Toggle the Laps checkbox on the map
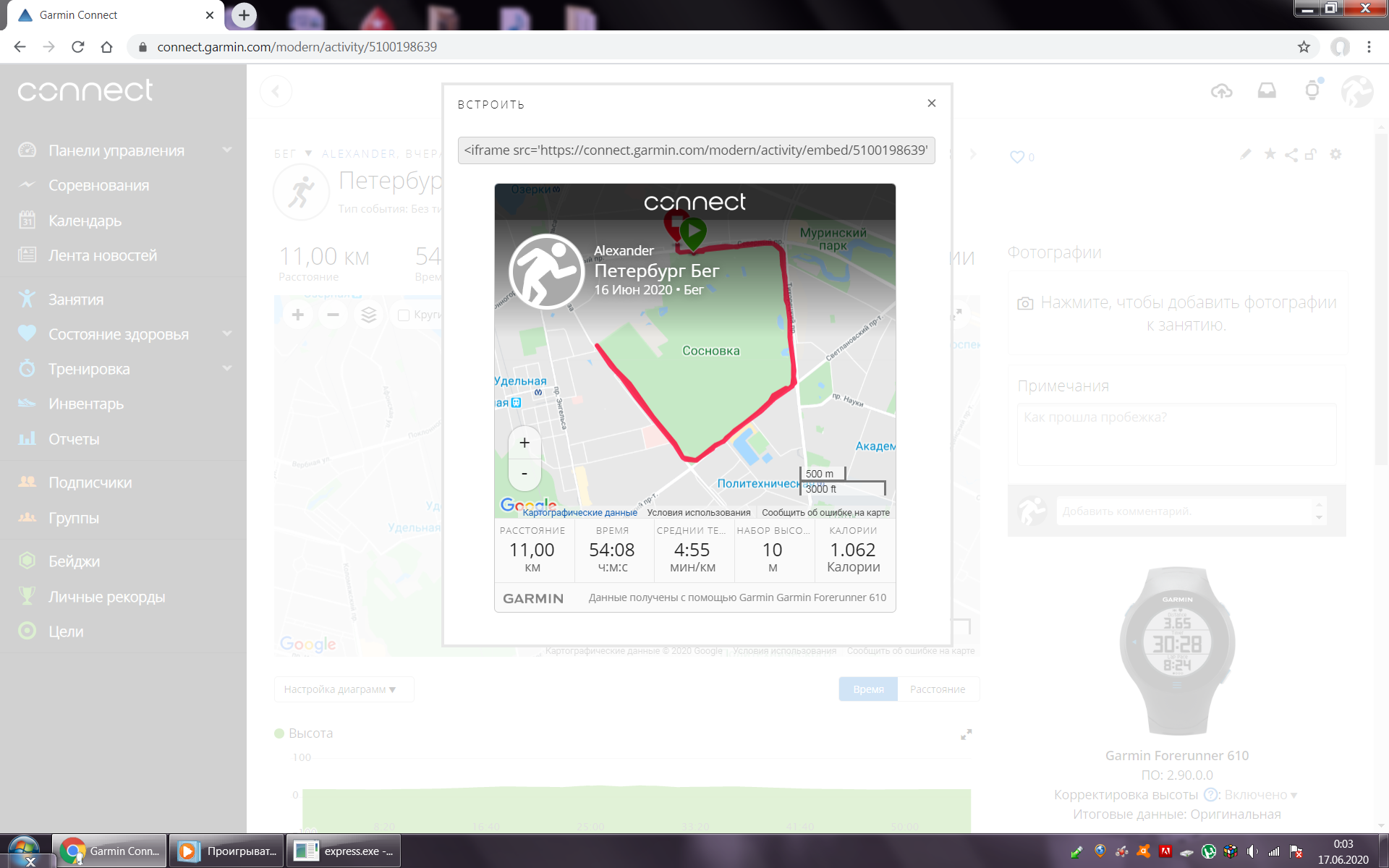 (404, 315)
